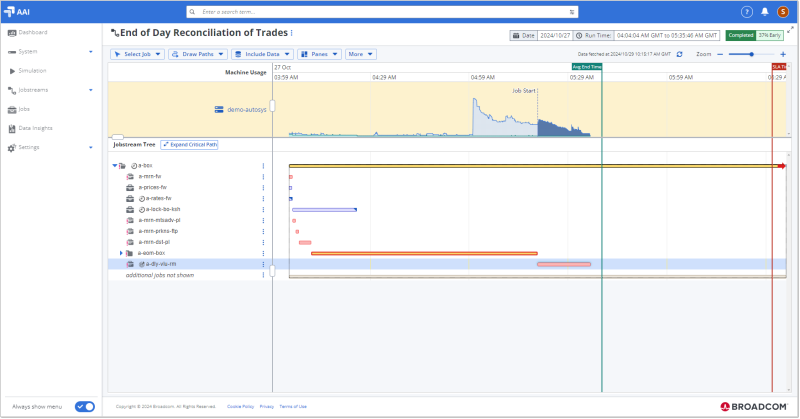This screenshot has width=800, height=419.
Task: Open the three-dot menu for a-mrn-fw
Action: click(263, 177)
